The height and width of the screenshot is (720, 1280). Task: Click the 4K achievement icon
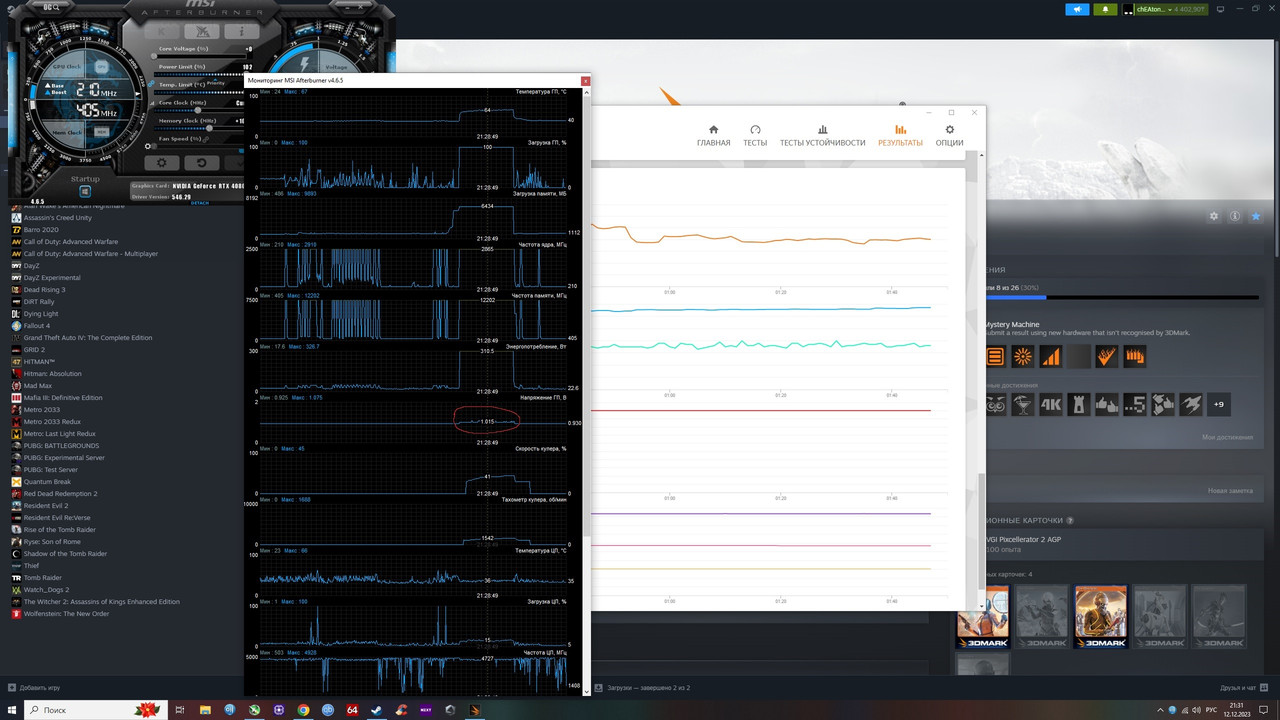(x=1051, y=404)
